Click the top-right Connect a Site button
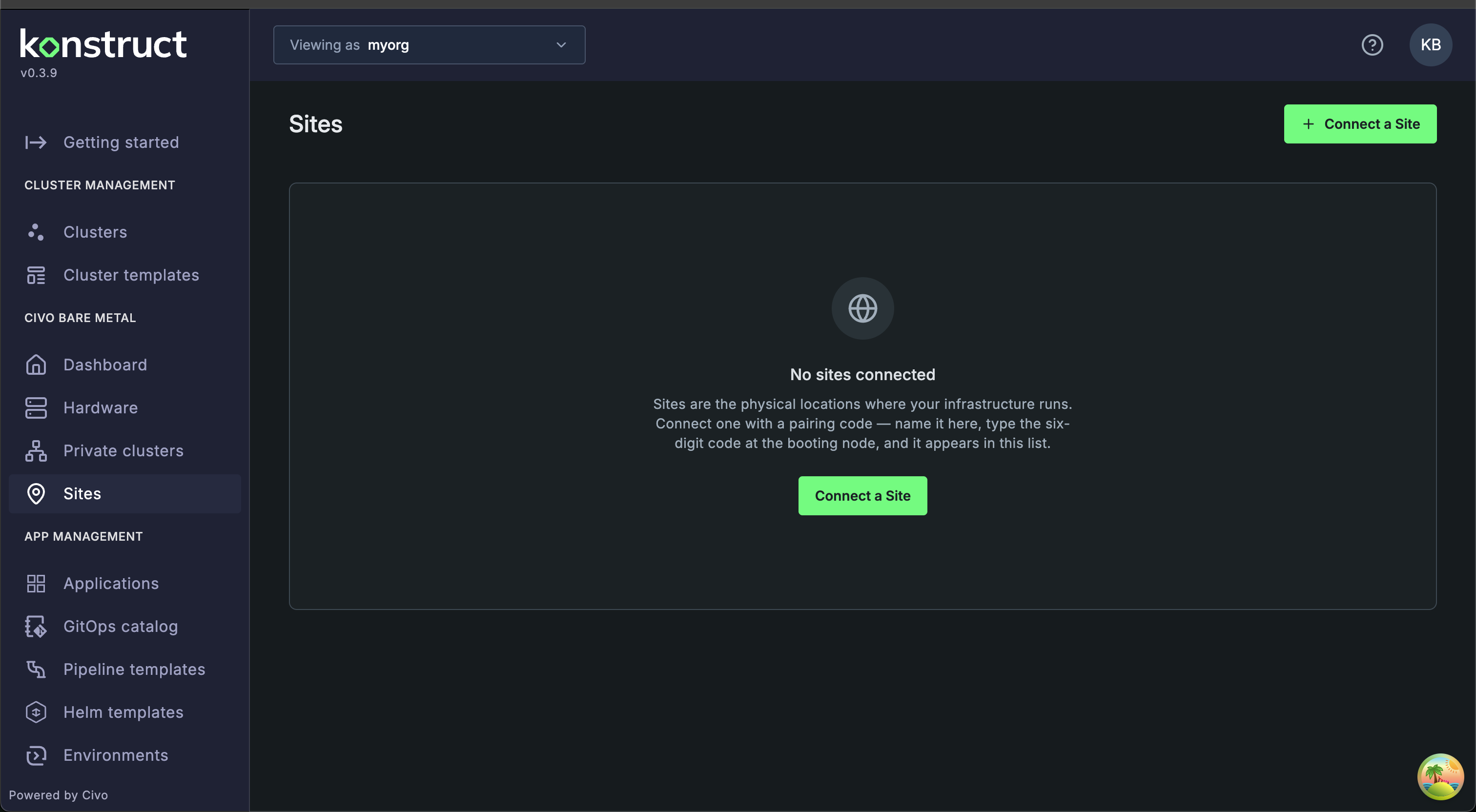This screenshot has width=1476, height=812. [x=1360, y=124]
